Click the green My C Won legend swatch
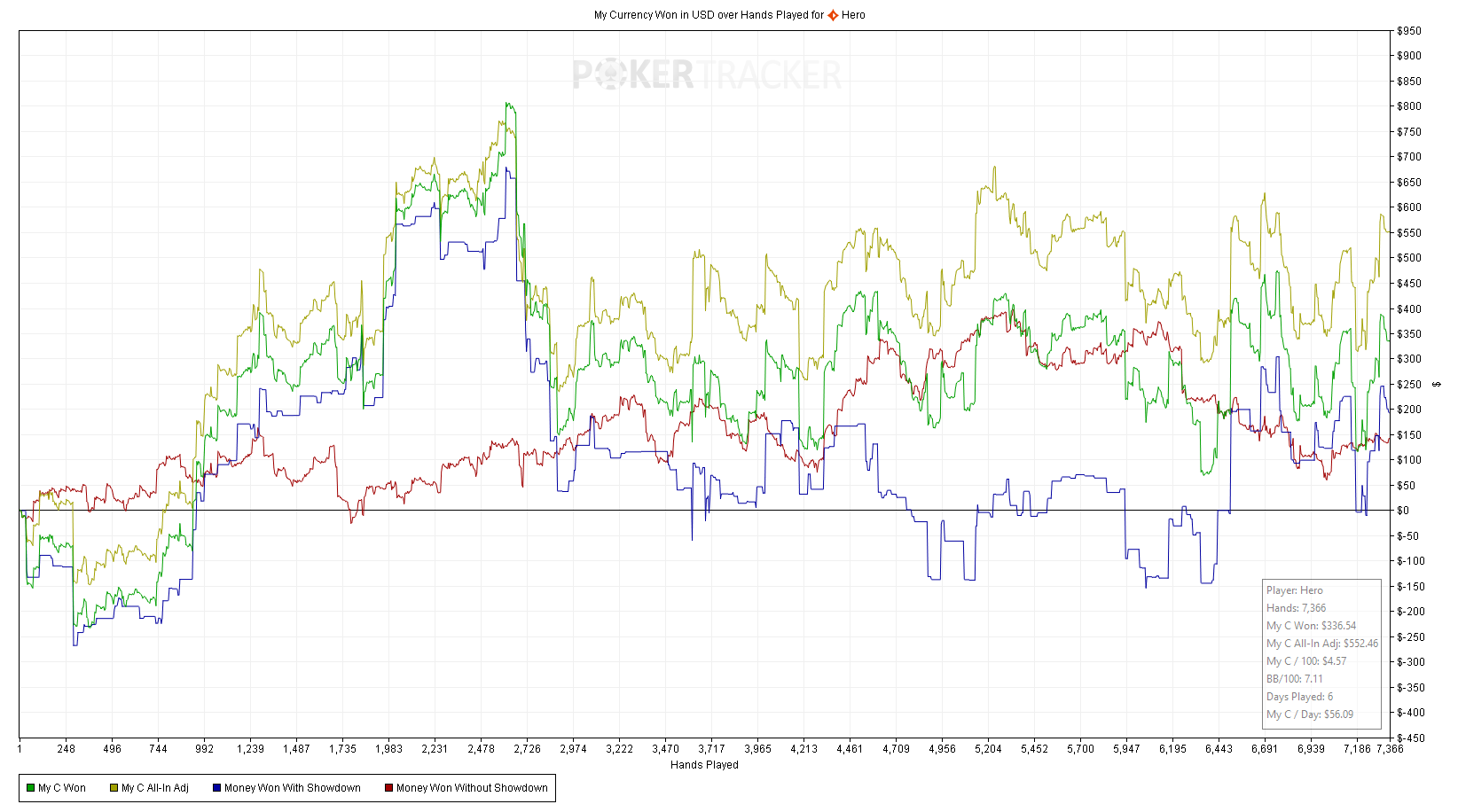 pyautogui.click(x=30, y=788)
